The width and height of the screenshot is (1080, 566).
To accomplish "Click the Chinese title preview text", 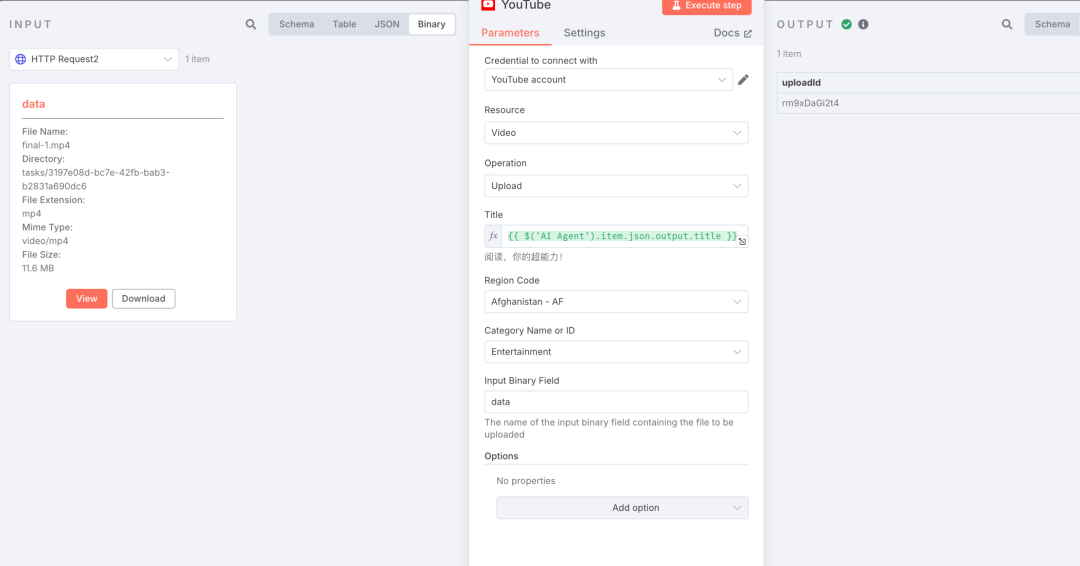I will coord(523,257).
